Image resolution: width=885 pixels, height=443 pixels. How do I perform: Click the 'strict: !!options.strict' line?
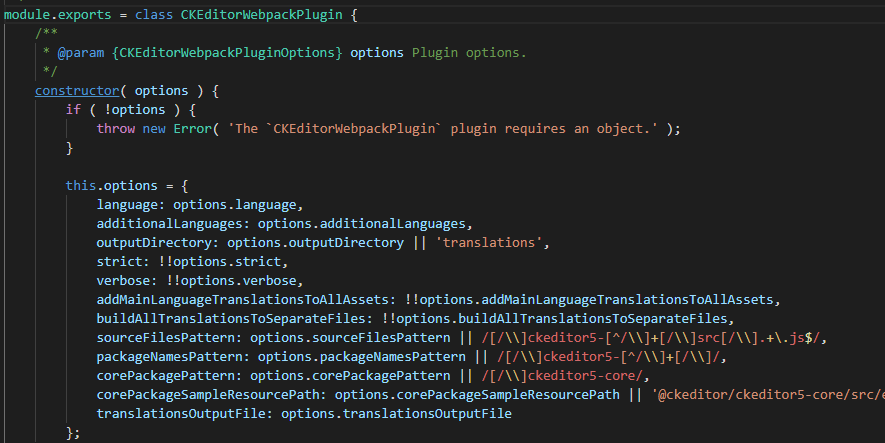tap(192, 262)
